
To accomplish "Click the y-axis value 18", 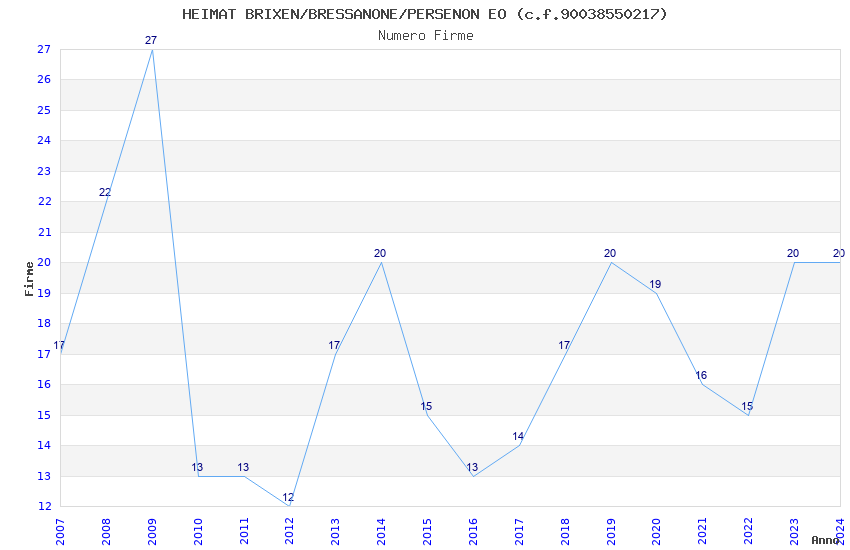I will click(44, 323).
